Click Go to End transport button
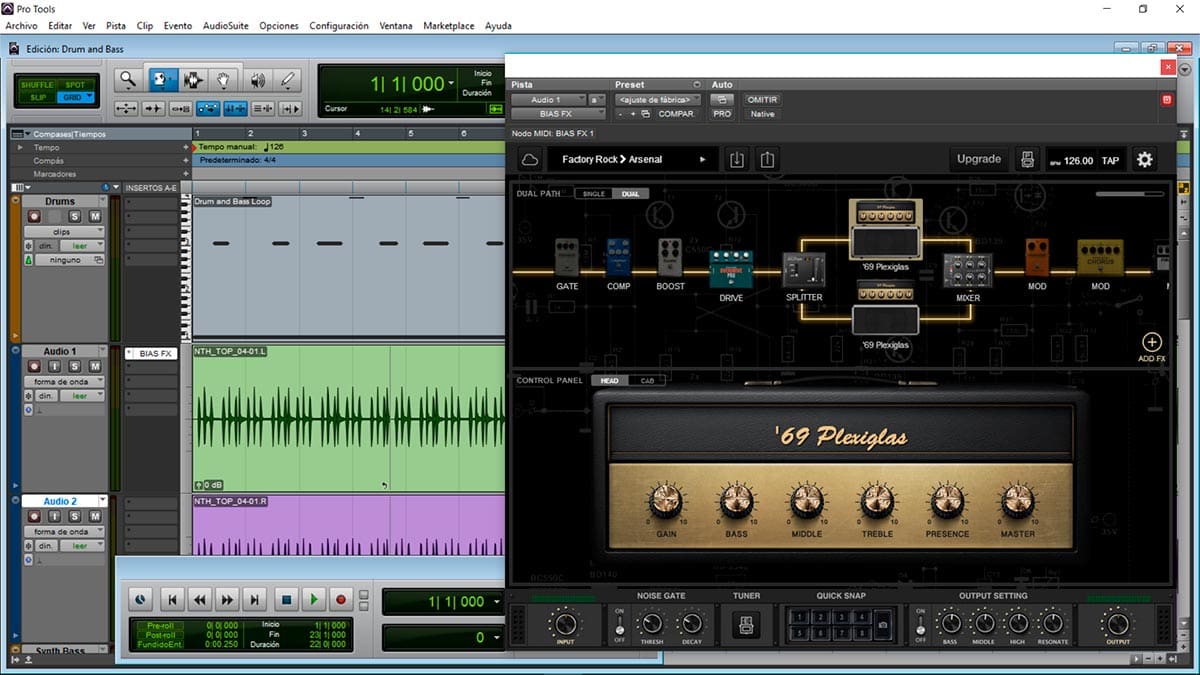This screenshot has height=675, width=1200. click(255, 600)
